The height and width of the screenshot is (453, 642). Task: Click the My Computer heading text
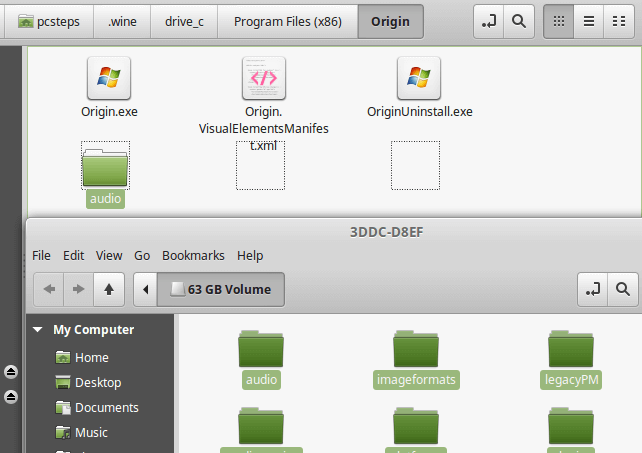coord(93,329)
